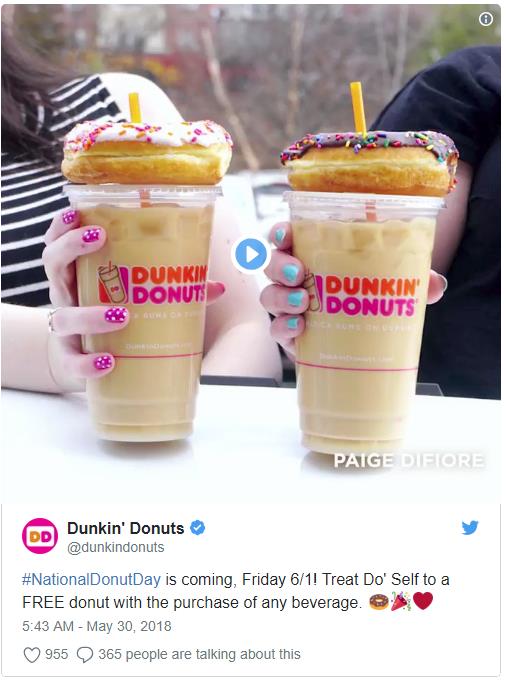Image resolution: width=506 pixels, height=681 pixels.
Task: Open the 5:43 AM - May 30, 2018 timestamp
Action: 97,626
